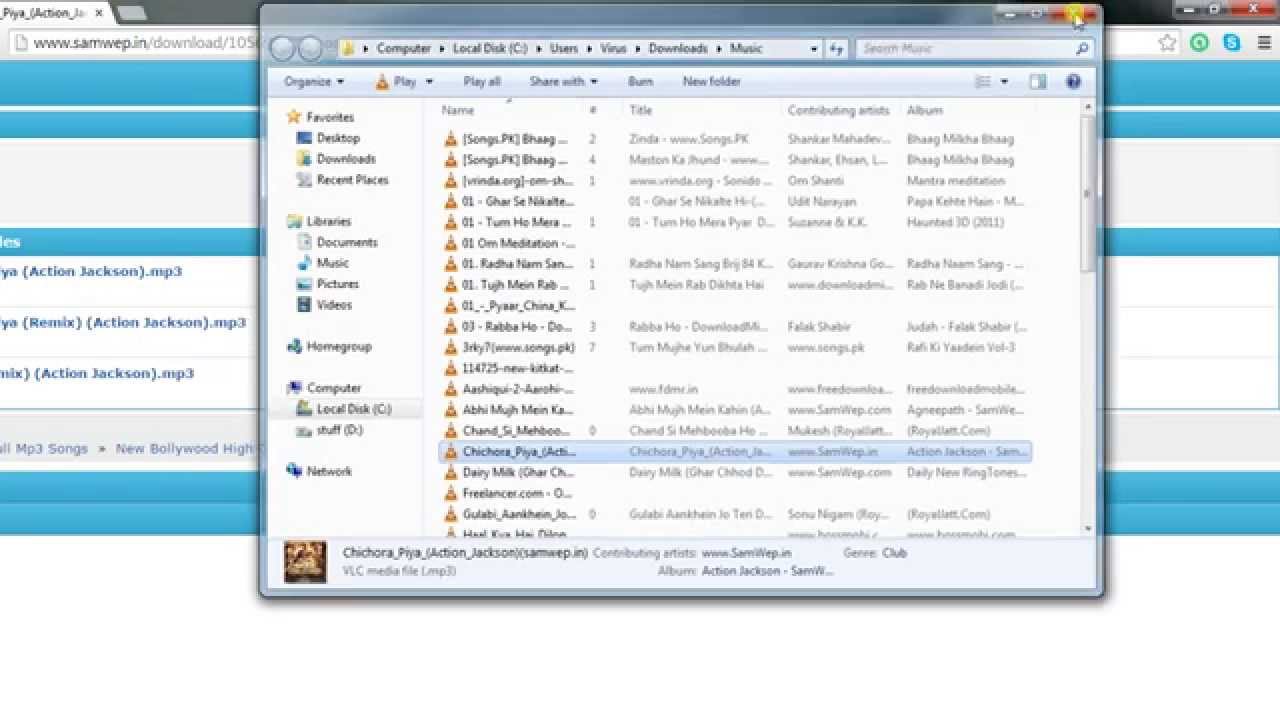Image resolution: width=1280 pixels, height=720 pixels.
Task: Select the [vrinda.org]-om-sh... file
Action: [x=518, y=181]
